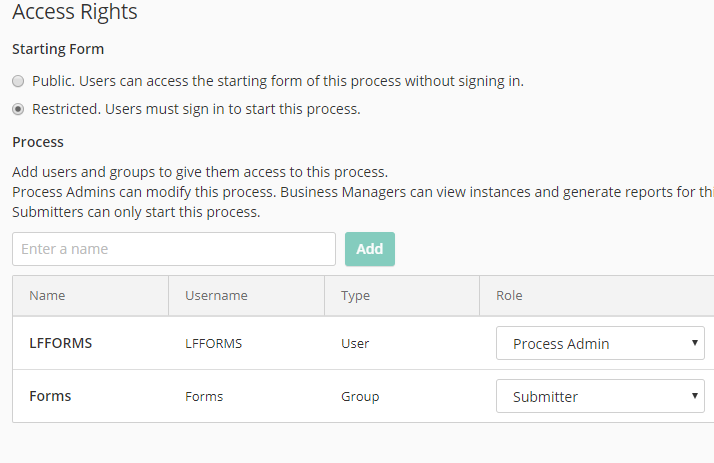
Task: Select the LFFORMS name in table
Action: point(60,344)
